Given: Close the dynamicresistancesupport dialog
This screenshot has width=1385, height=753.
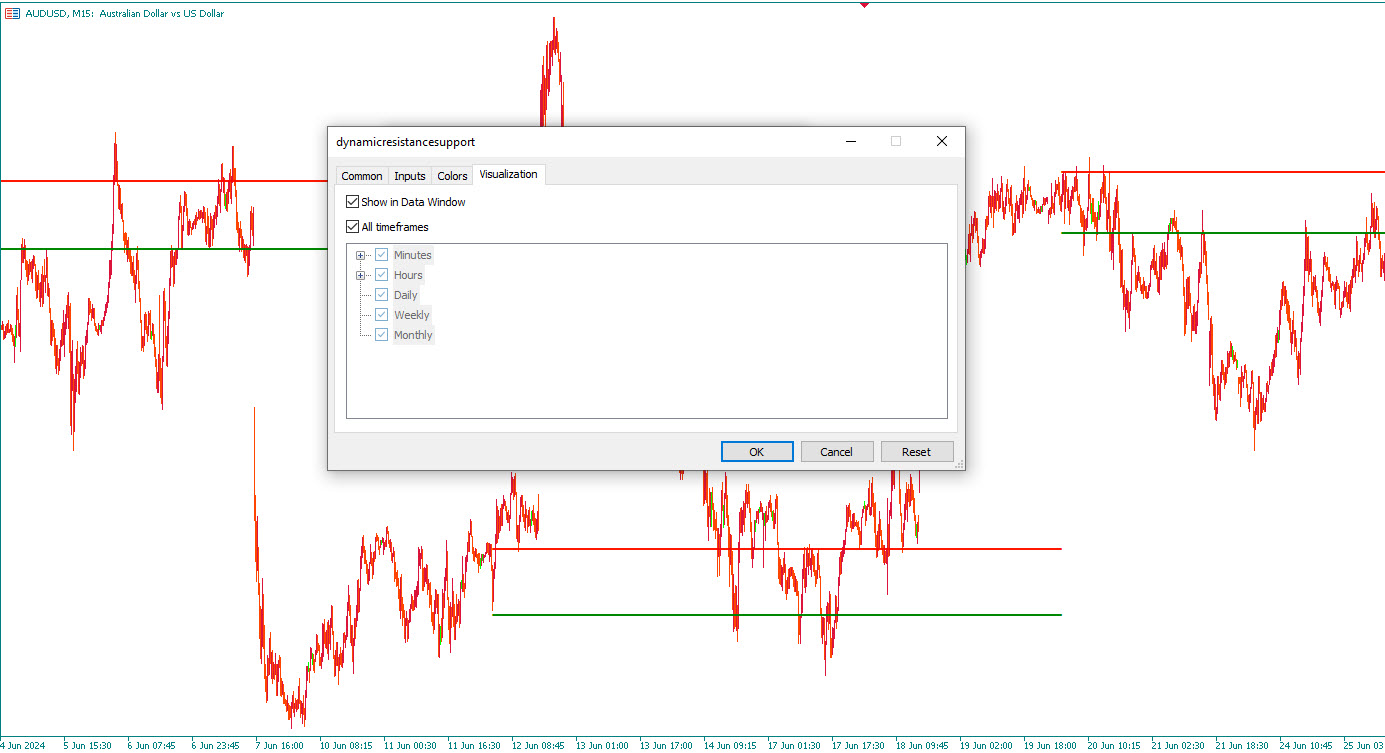Looking at the screenshot, I should tap(941, 142).
